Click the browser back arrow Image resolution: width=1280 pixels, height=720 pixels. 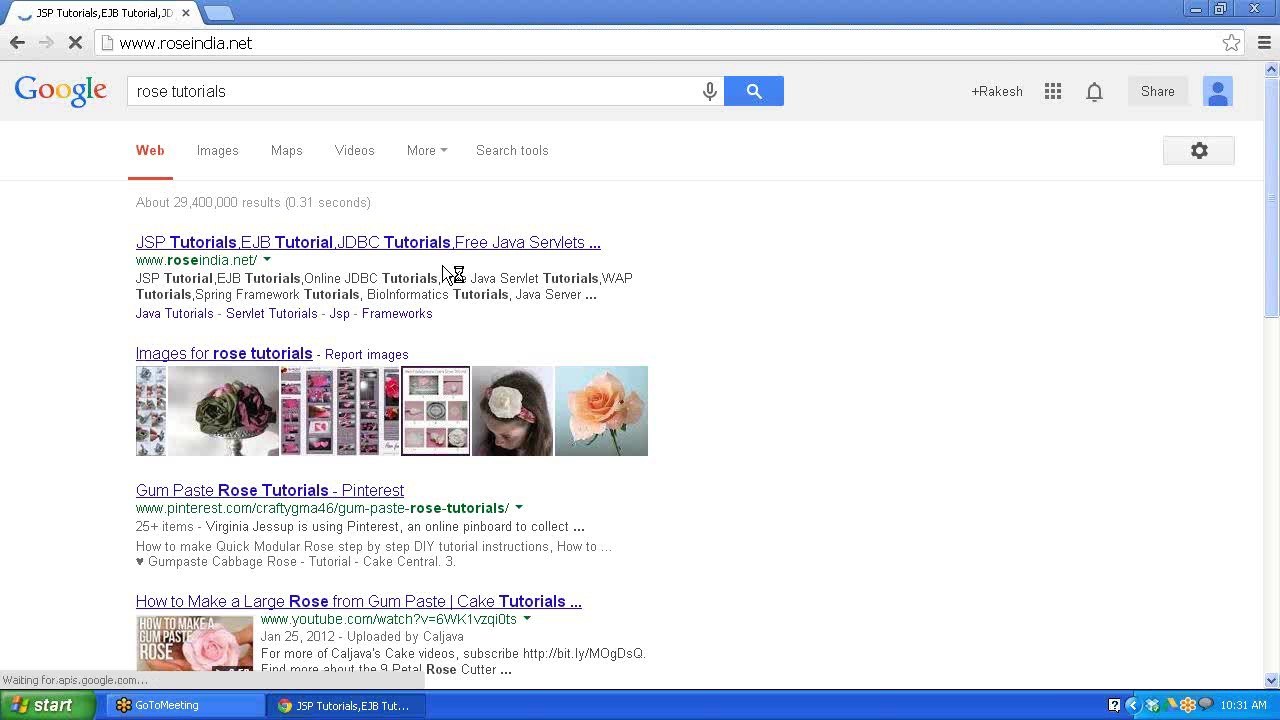pyautogui.click(x=17, y=43)
